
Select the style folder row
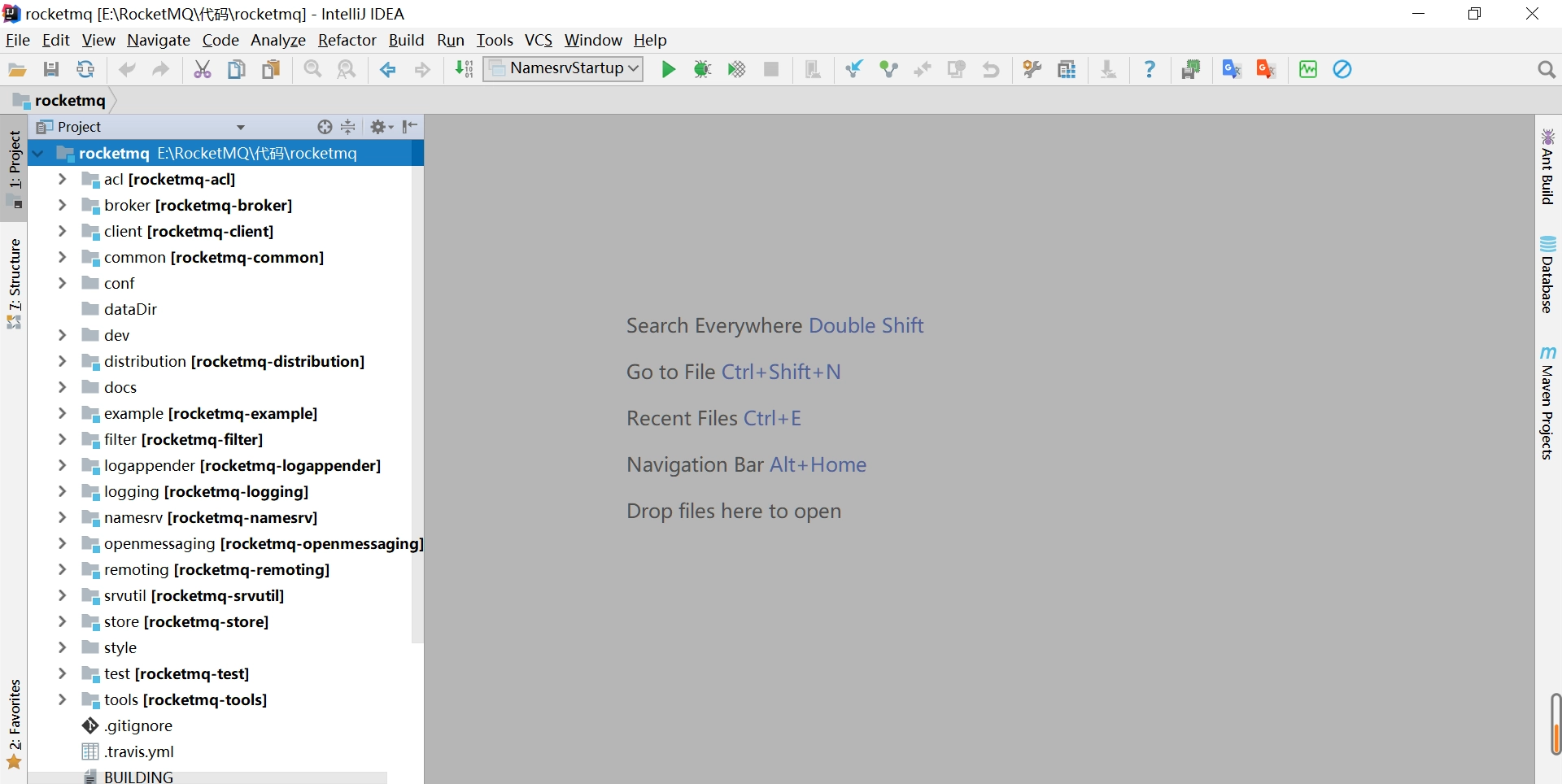(220, 647)
